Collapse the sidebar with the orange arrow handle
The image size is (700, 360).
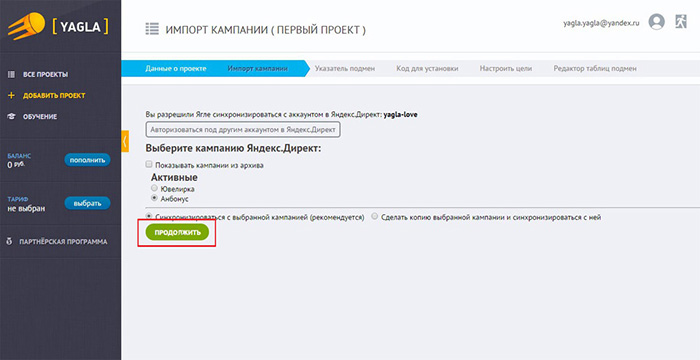coord(125,141)
